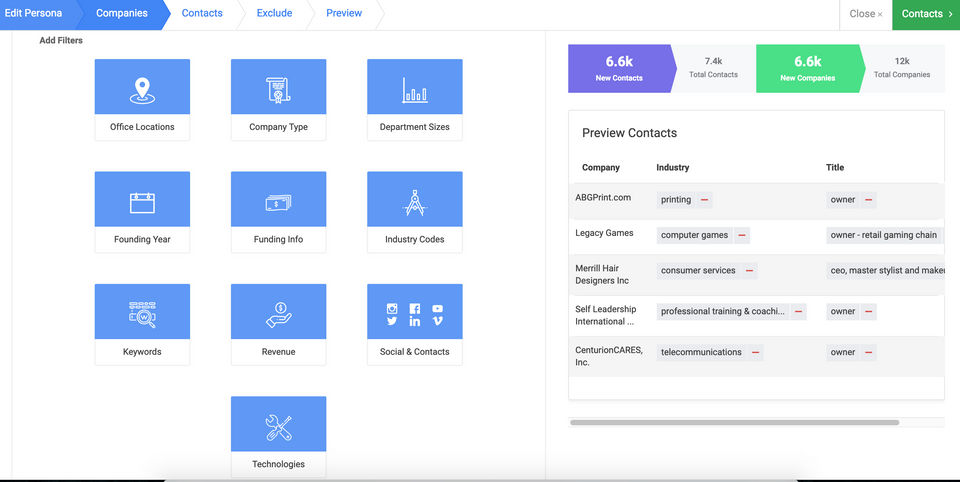Image resolution: width=960 pixels, height=482 pixels.
Task: Open the Company Type filter tile
Action: (278, 100)
